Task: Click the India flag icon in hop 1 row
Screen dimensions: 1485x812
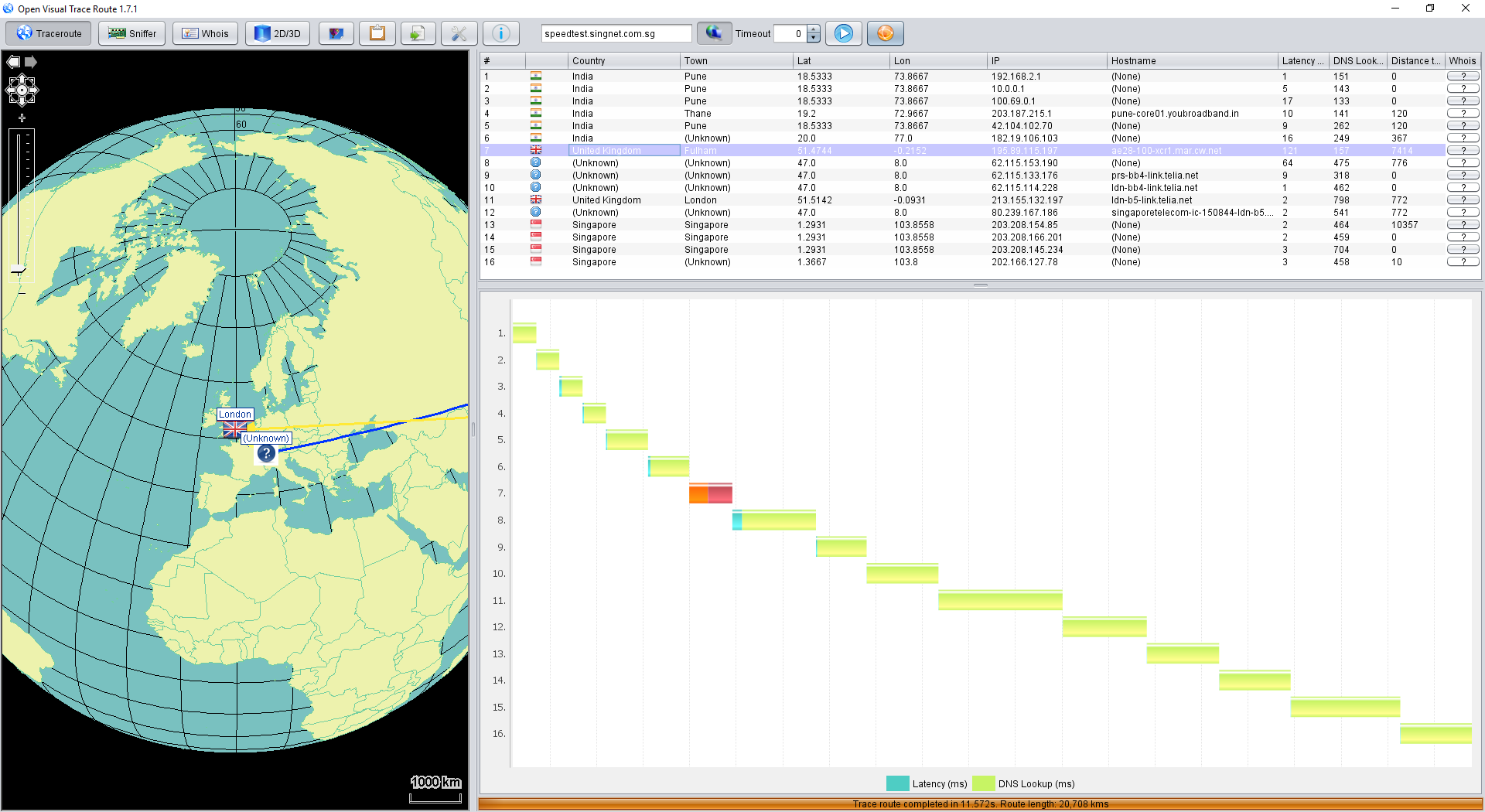Action: pos(536,77)
